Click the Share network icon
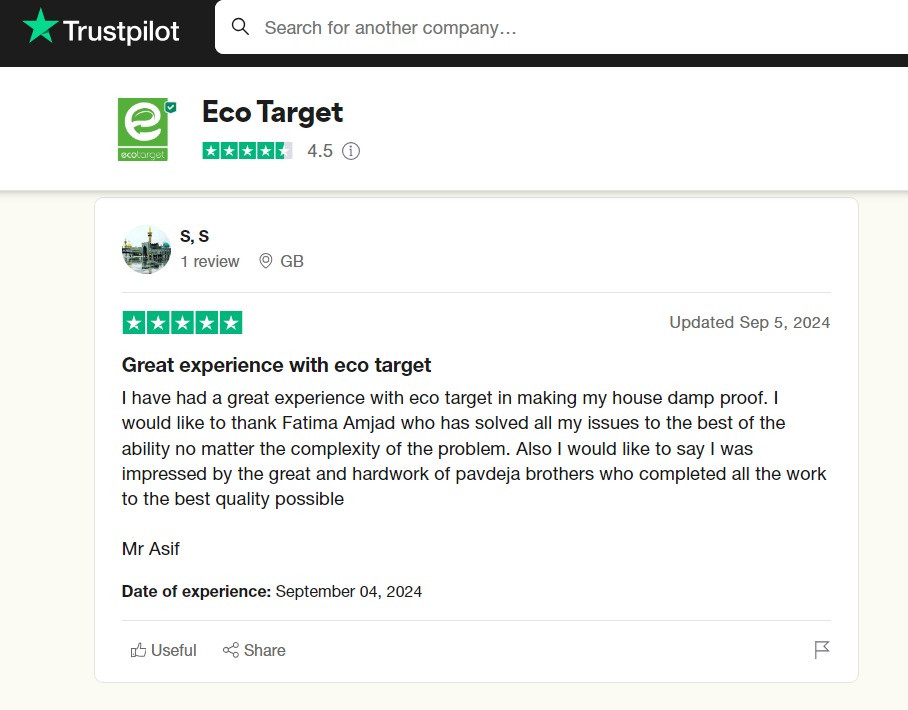This screenshot has height=710, width=908. pyautogui.click(x=231, y=651)
